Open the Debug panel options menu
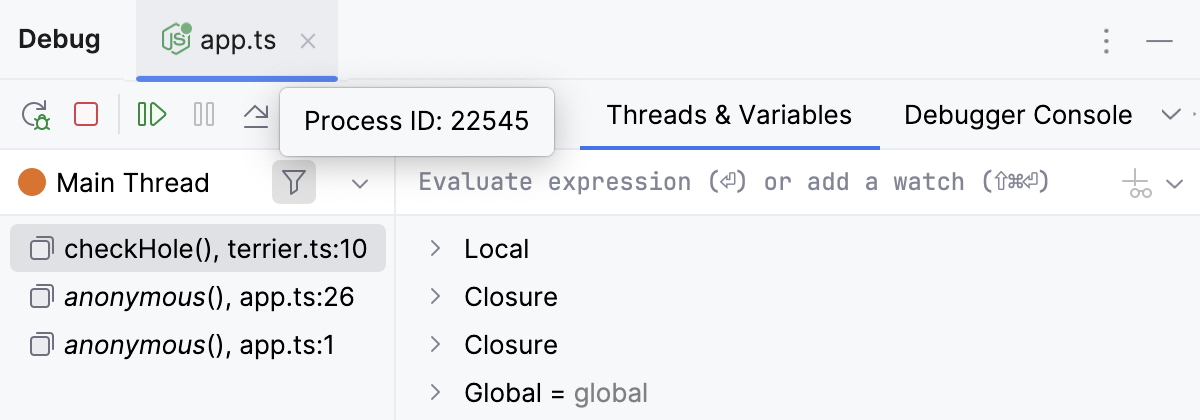 1106,40
